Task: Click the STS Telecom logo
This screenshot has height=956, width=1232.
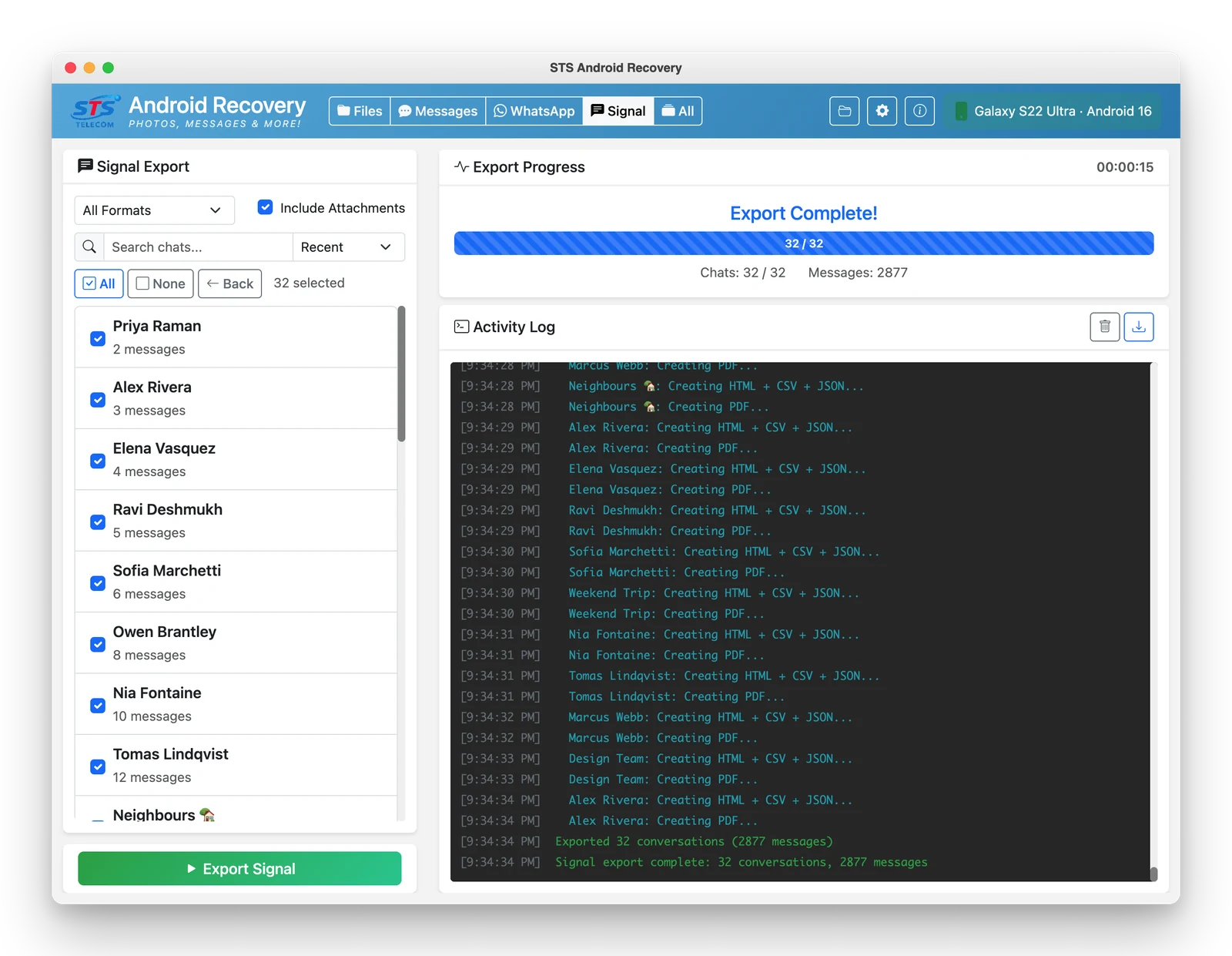Action: (x=95, y=112)
